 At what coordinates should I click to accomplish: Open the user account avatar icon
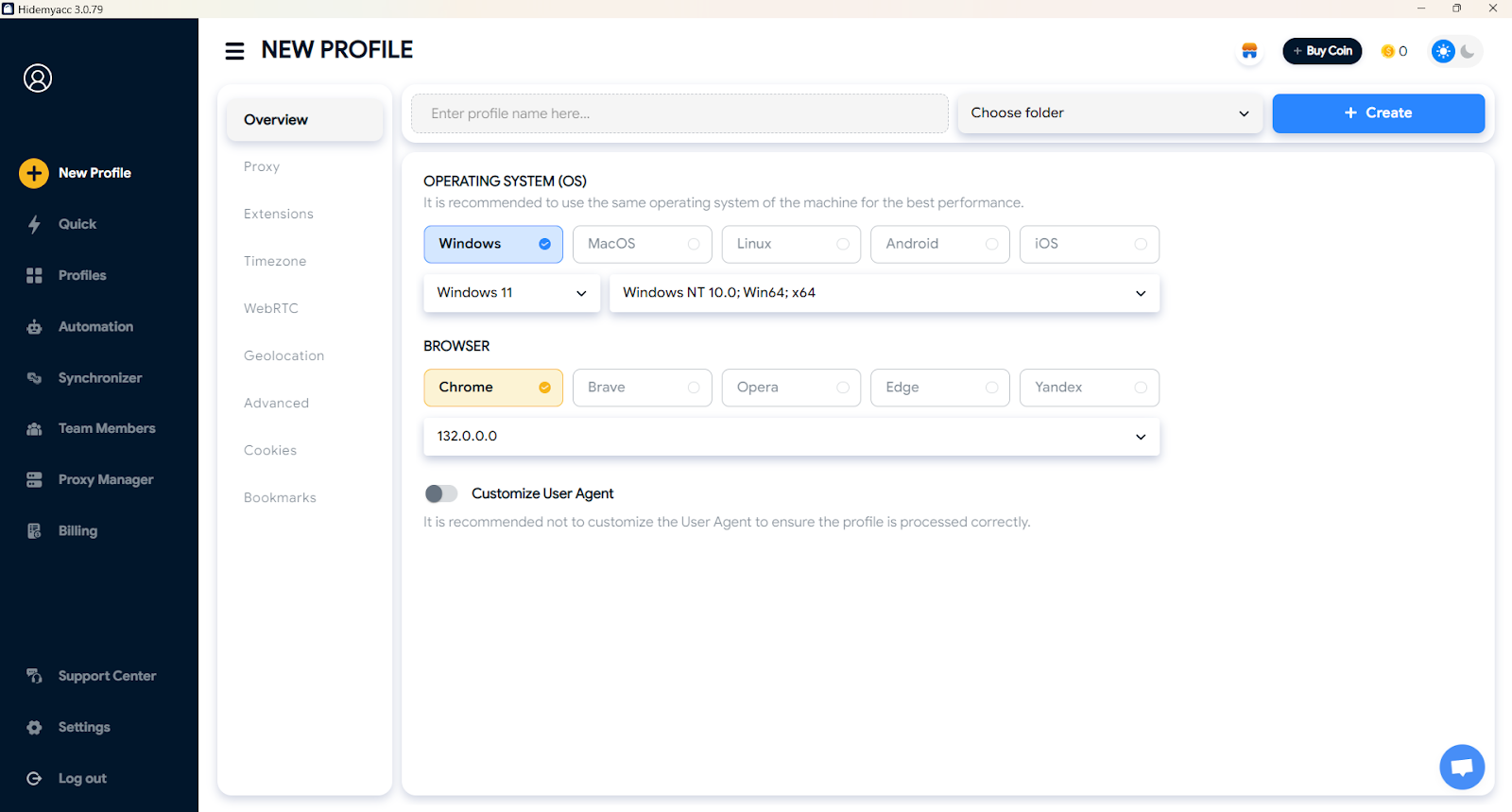[x=38, y=78]
